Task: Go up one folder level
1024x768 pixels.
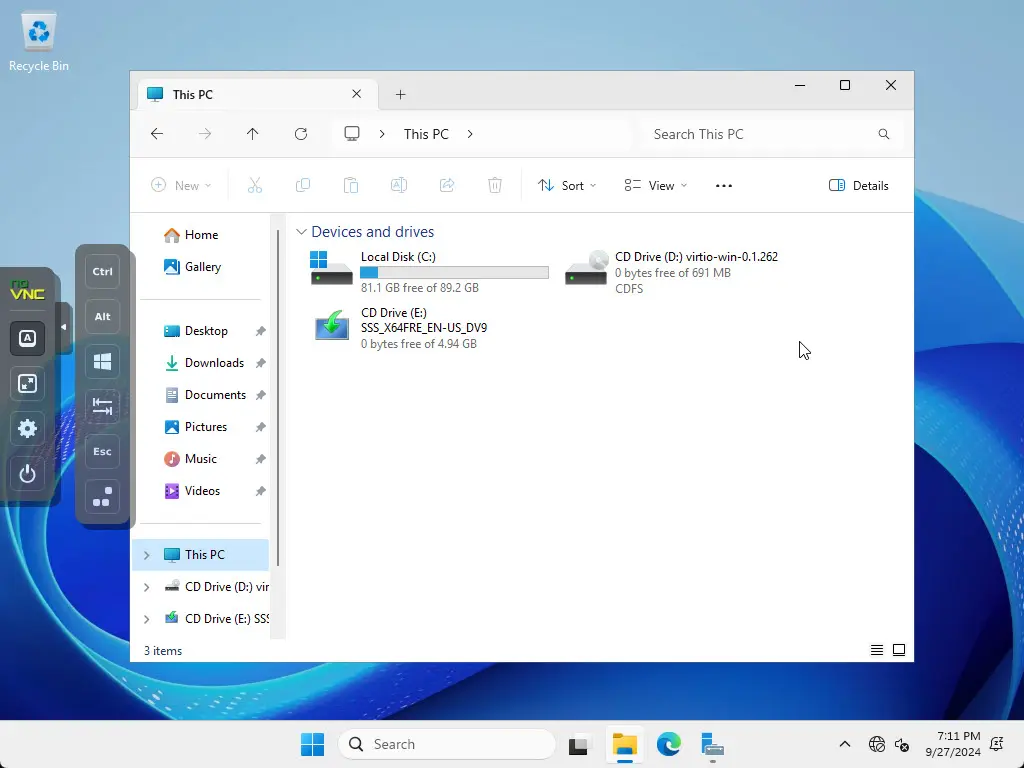Action: point(253,134)
